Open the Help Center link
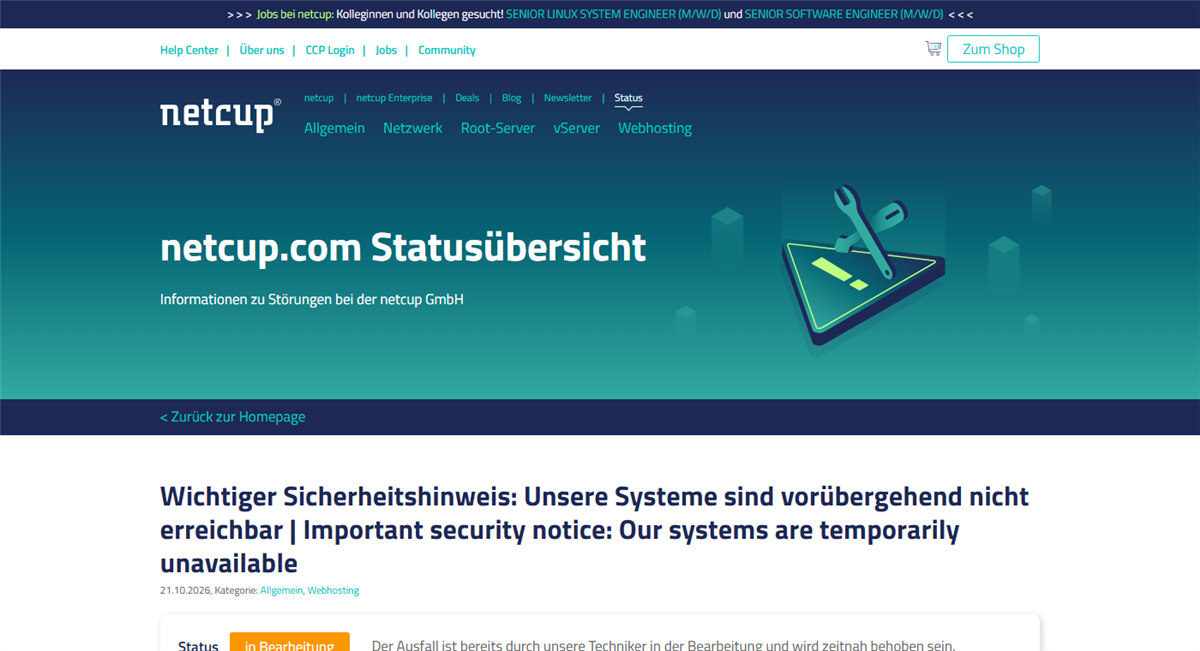This screenshot has width=1200, height=651. click(x=189, y=50)
